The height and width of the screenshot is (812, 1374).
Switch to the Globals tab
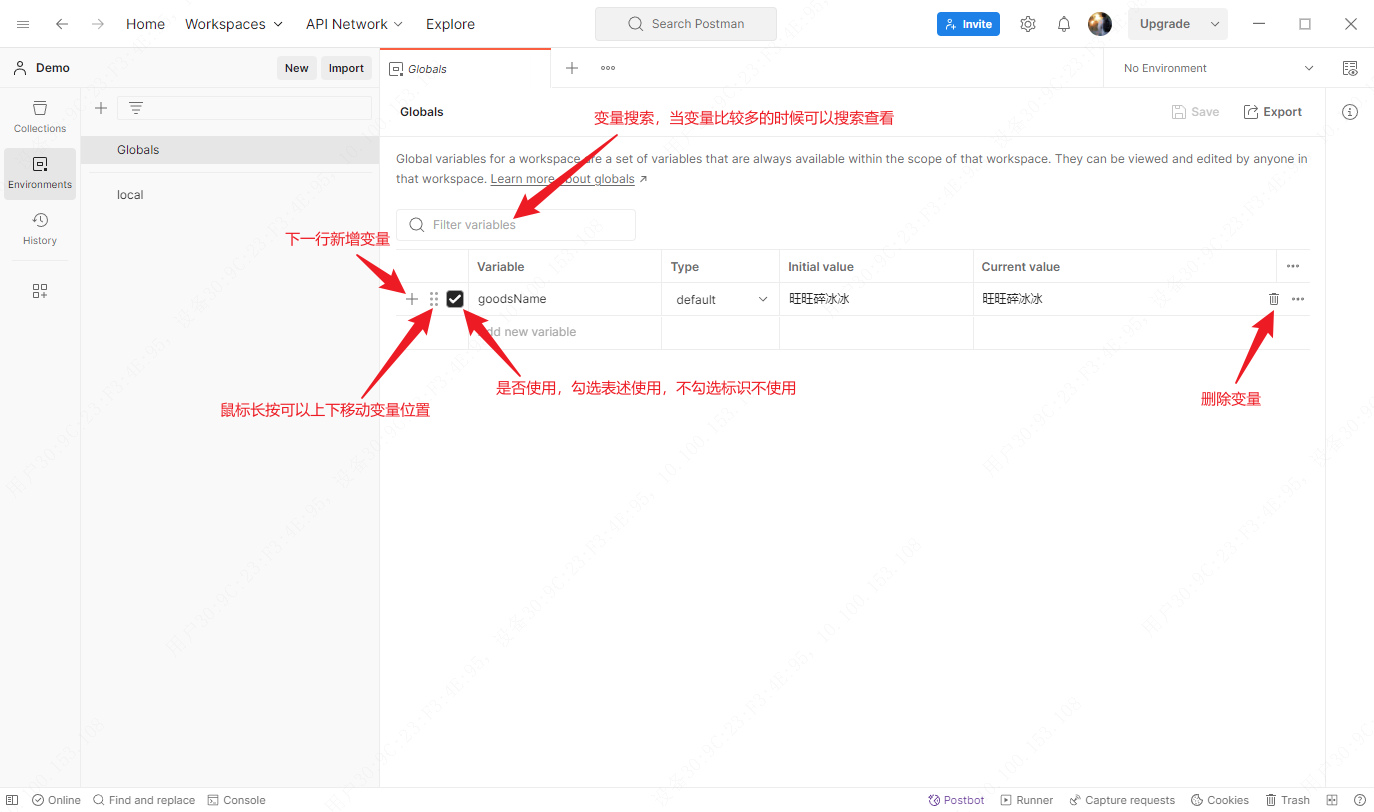pos(465,68)
